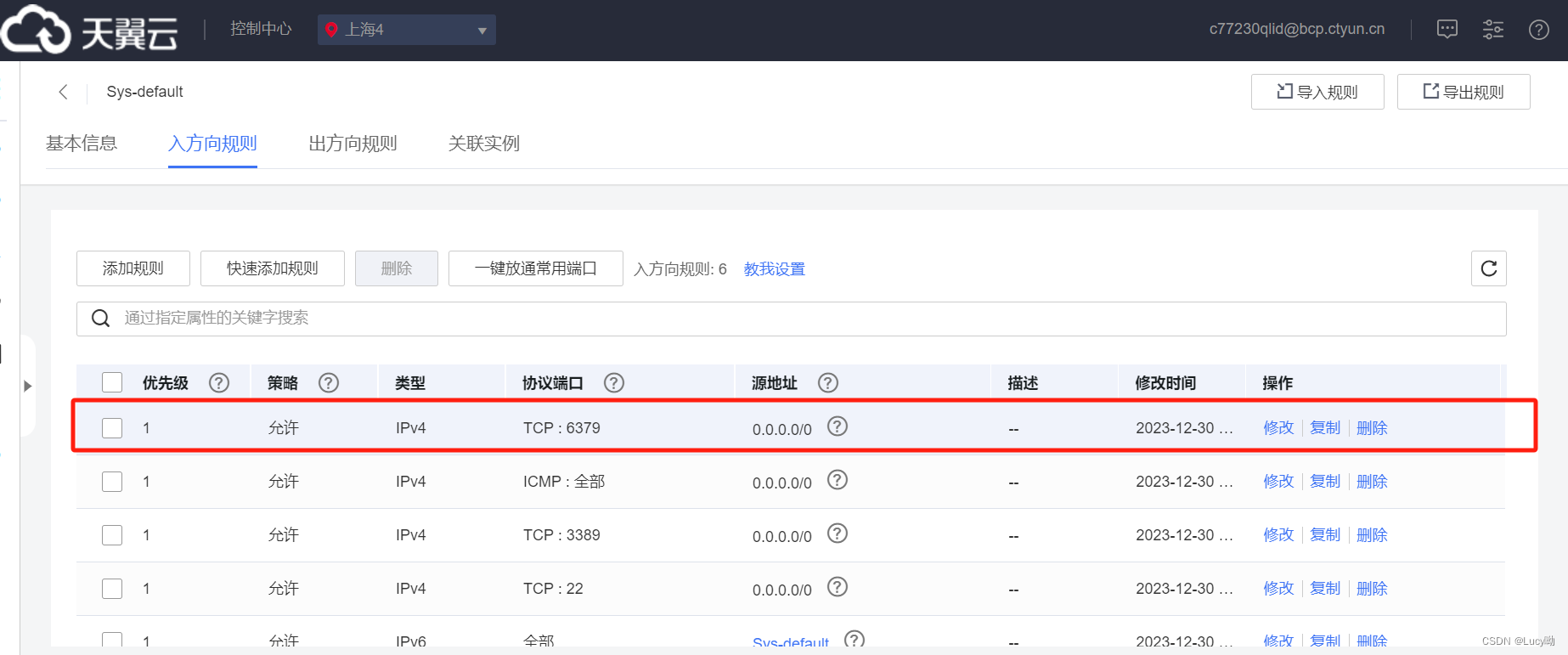Go back with the left chevron arrow

(63, 92)
